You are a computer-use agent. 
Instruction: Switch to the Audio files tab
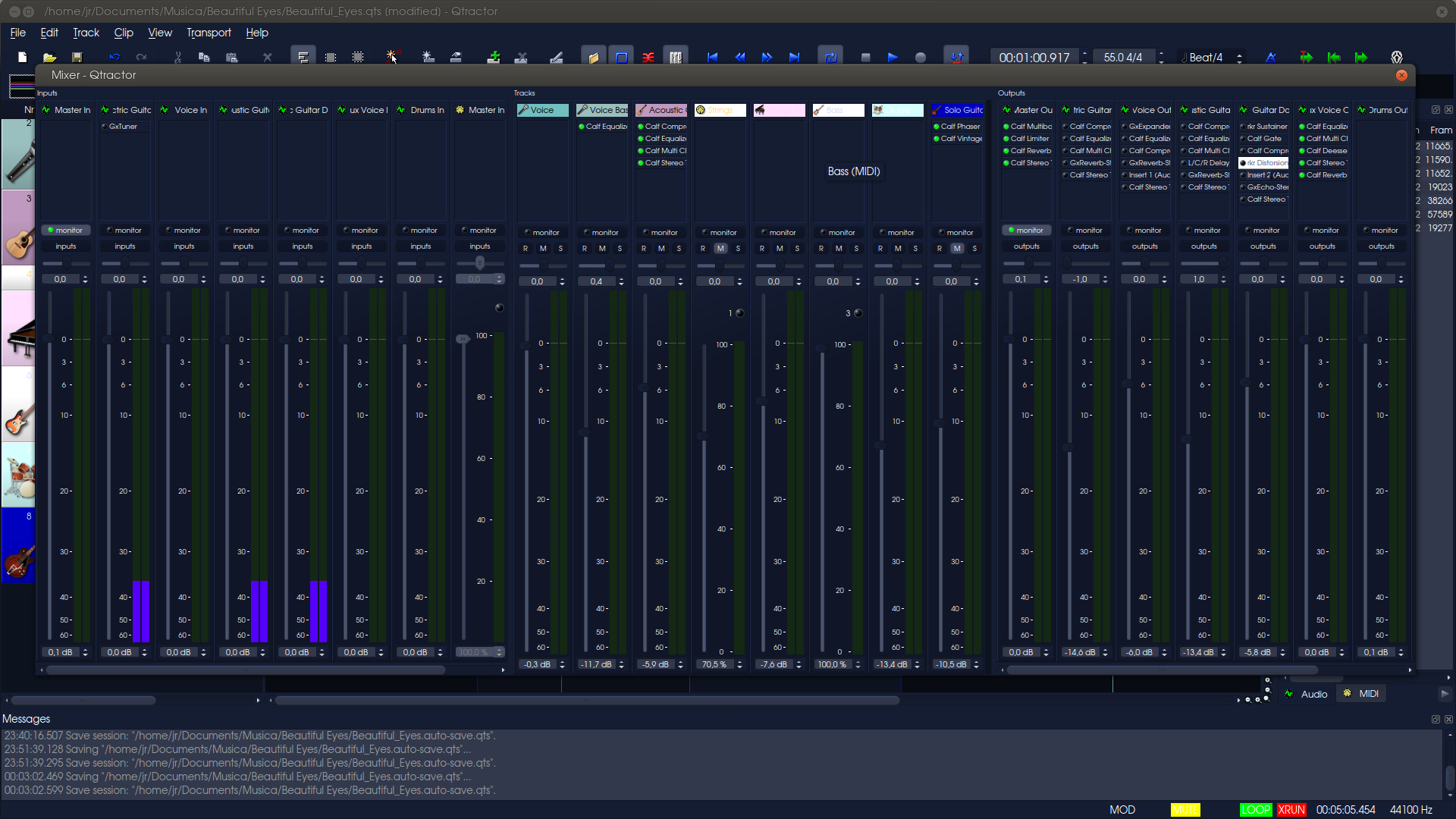coord(1307,694)
